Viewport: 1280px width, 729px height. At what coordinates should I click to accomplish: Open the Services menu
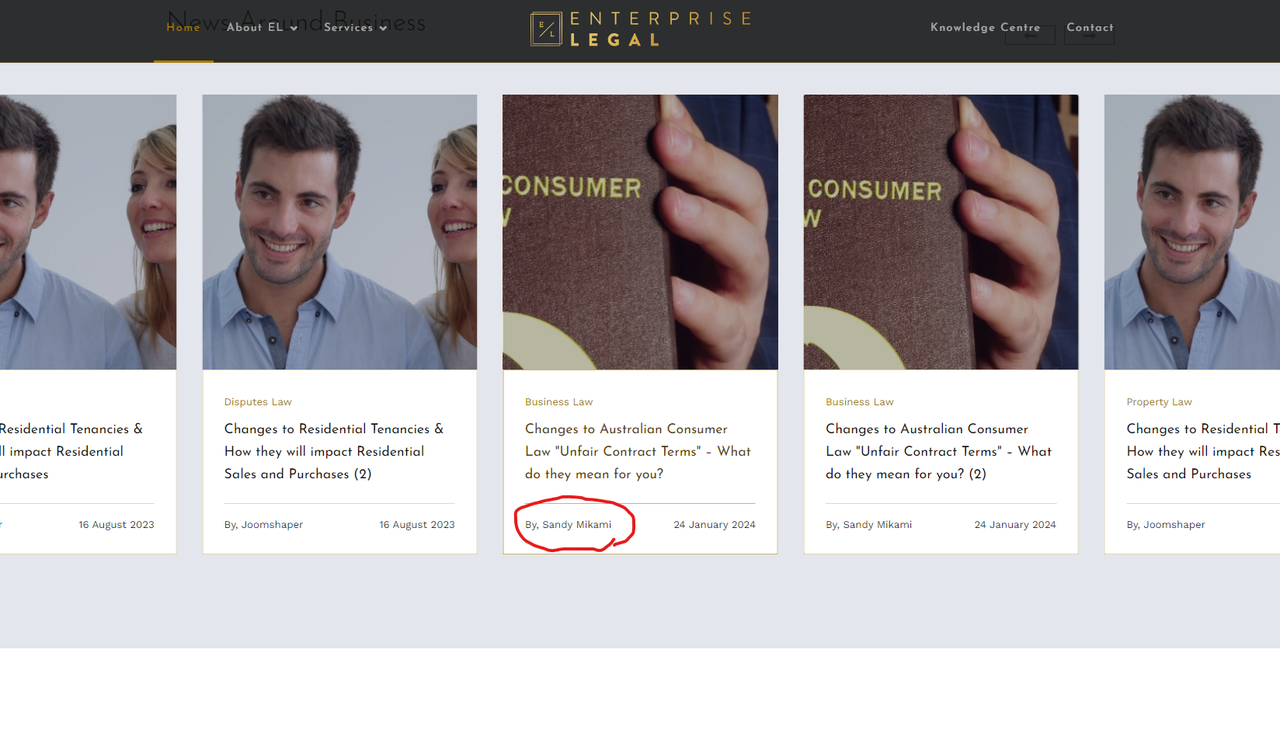coord(348,28)
